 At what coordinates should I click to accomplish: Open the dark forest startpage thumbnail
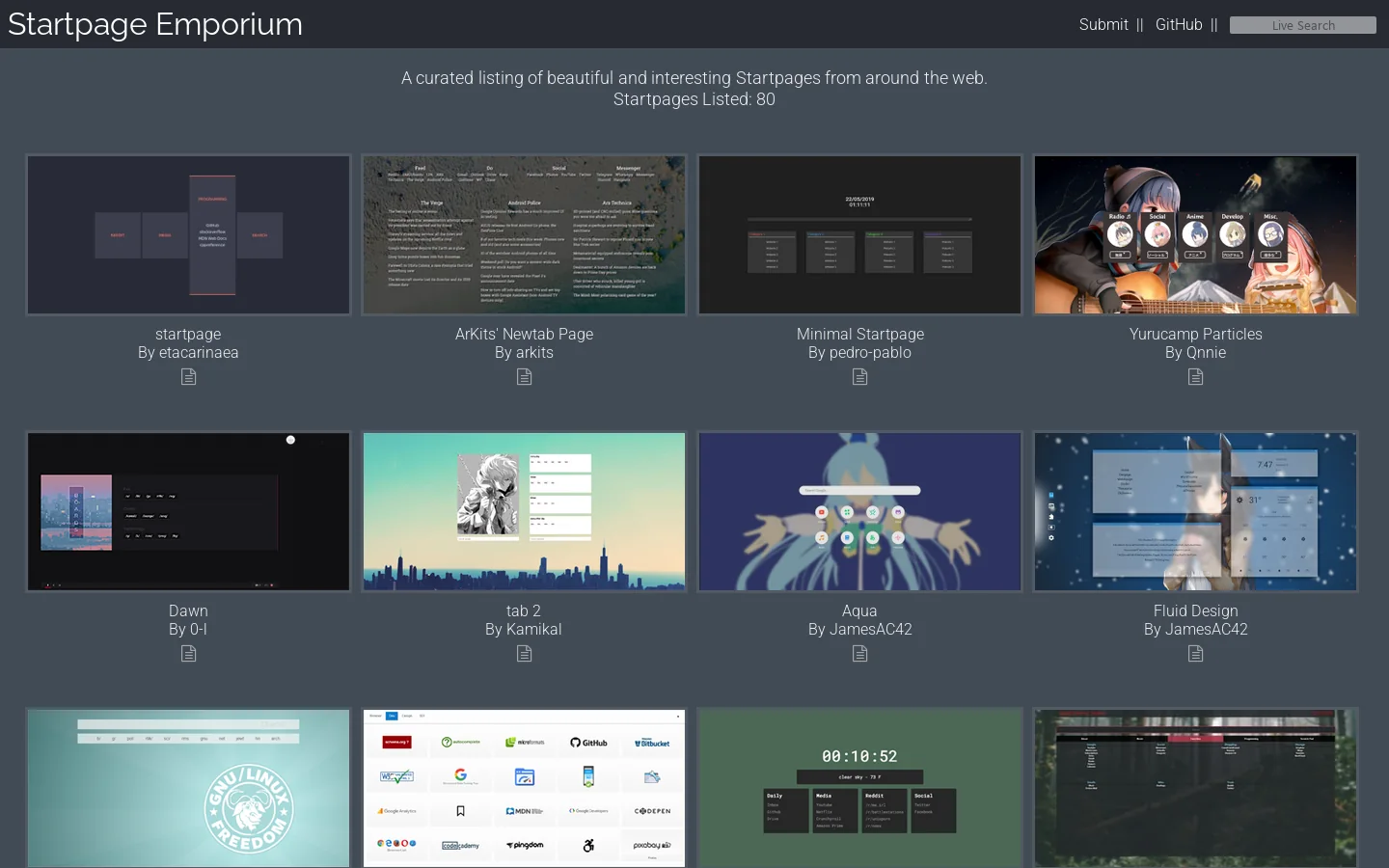coord(1196,788)
